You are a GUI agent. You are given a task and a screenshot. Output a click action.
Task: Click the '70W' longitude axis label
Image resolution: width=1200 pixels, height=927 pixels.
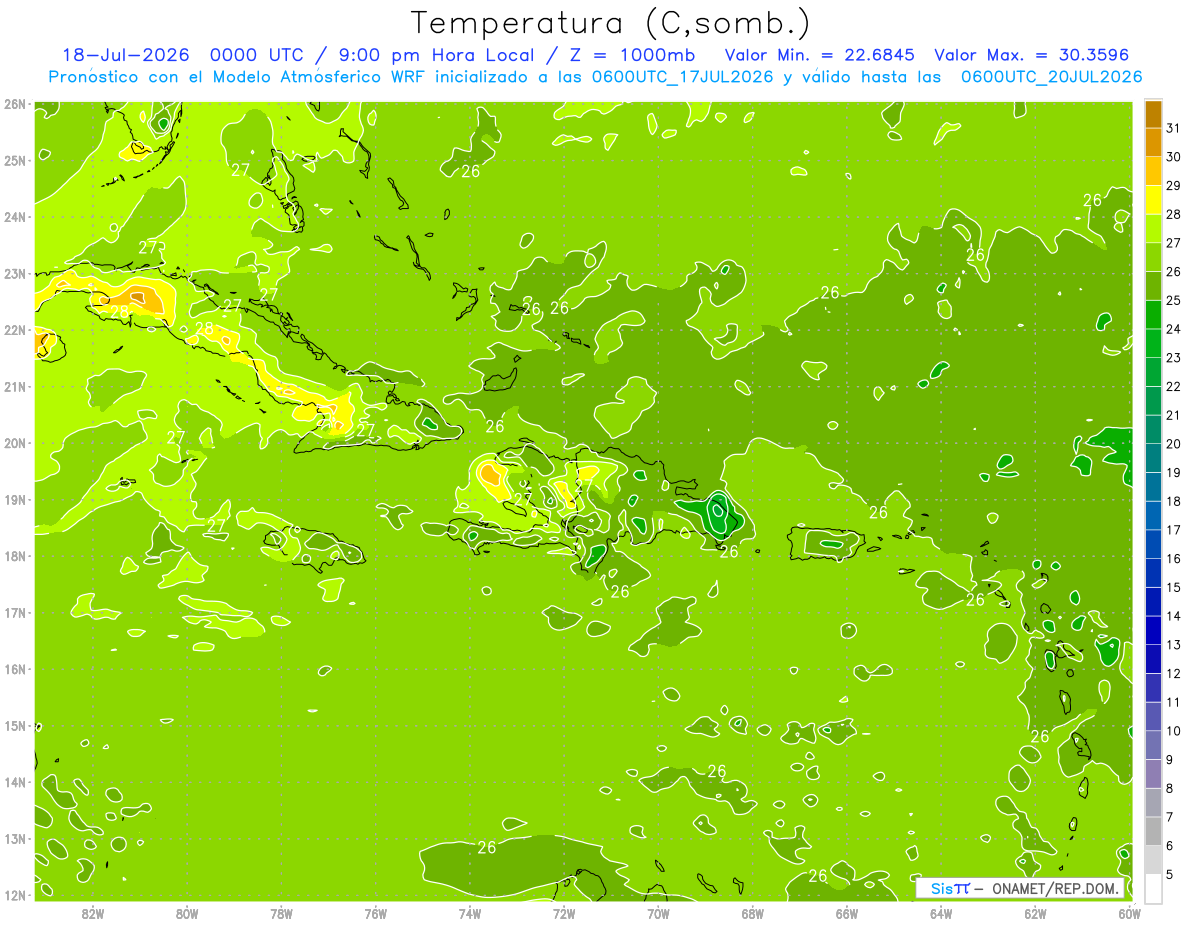point(658,913)
